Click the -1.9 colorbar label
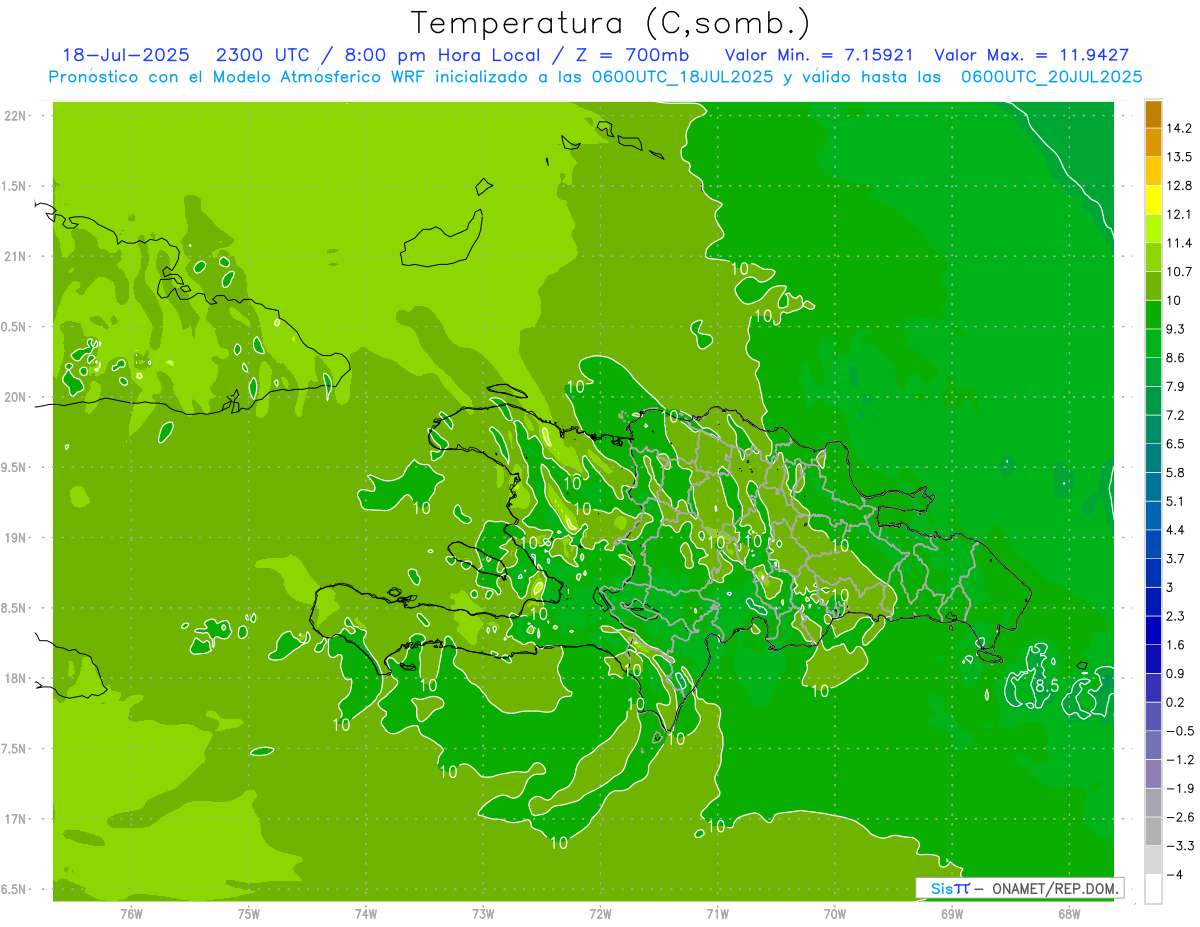 (x=1180, y=789)
